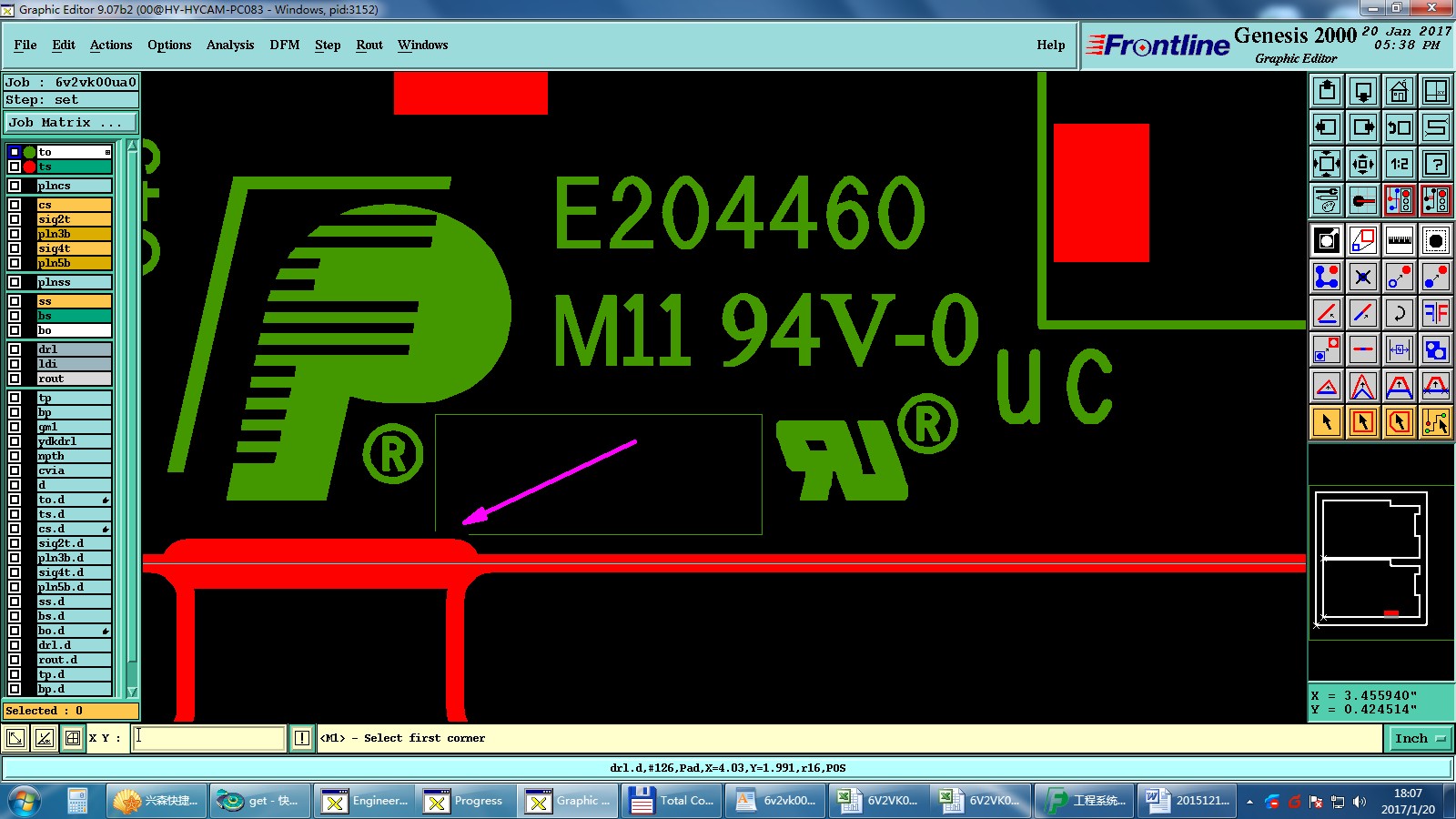Viewport: 1456px width, 819px height.
Task: Open the Inch units dropdown
Action: tap(1420, 738)
